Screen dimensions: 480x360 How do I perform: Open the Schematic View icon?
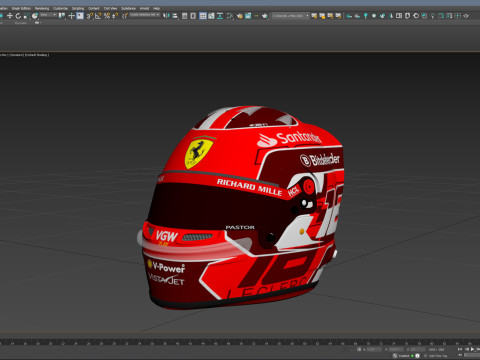(x=220, y=16)
